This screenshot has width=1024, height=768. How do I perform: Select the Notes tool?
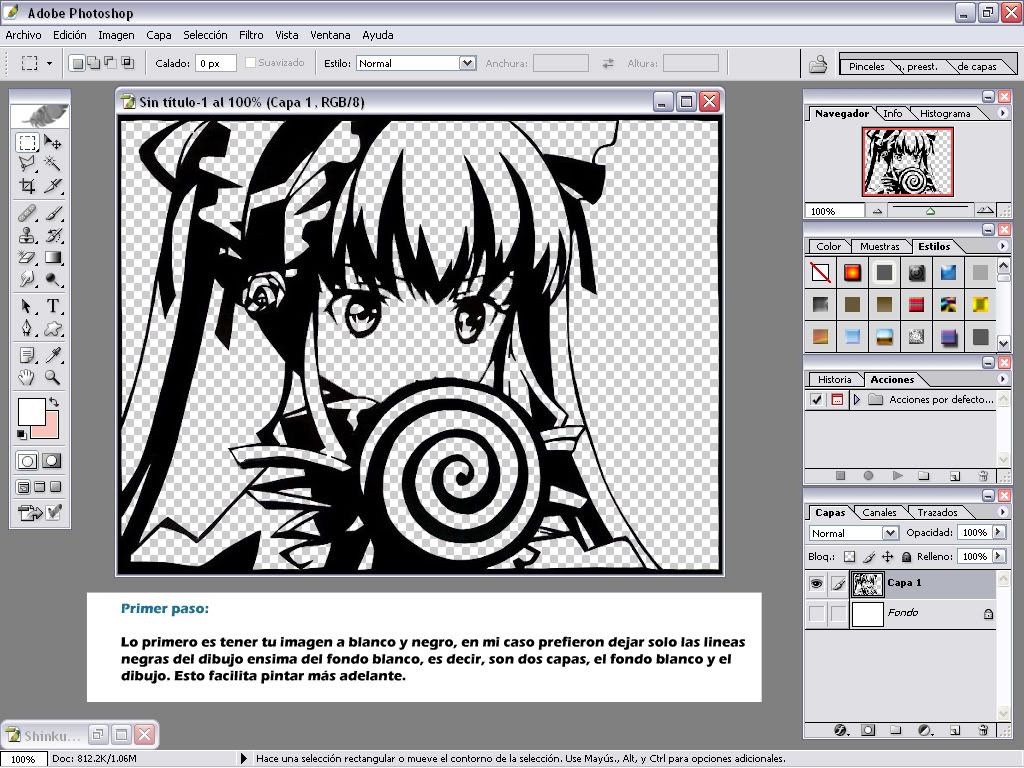(27, 355)
